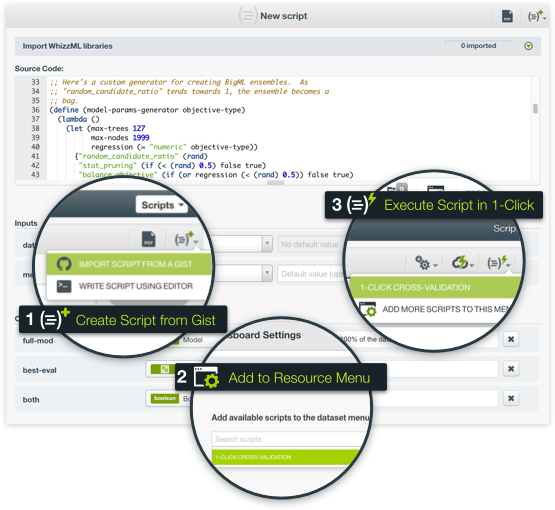
Task: Click the Model type label in full-mod row
Action: (x=193, y=340)
